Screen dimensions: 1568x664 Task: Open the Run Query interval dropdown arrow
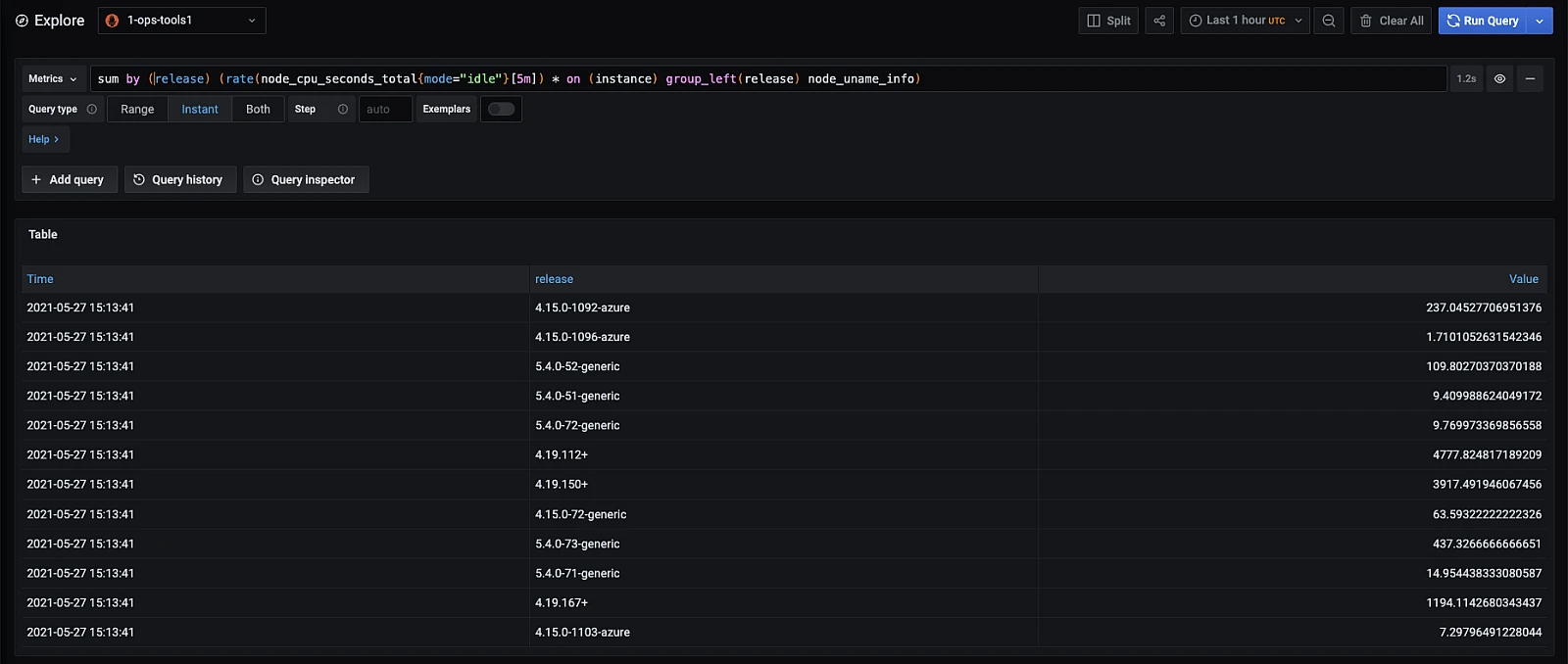(1540, 21)
